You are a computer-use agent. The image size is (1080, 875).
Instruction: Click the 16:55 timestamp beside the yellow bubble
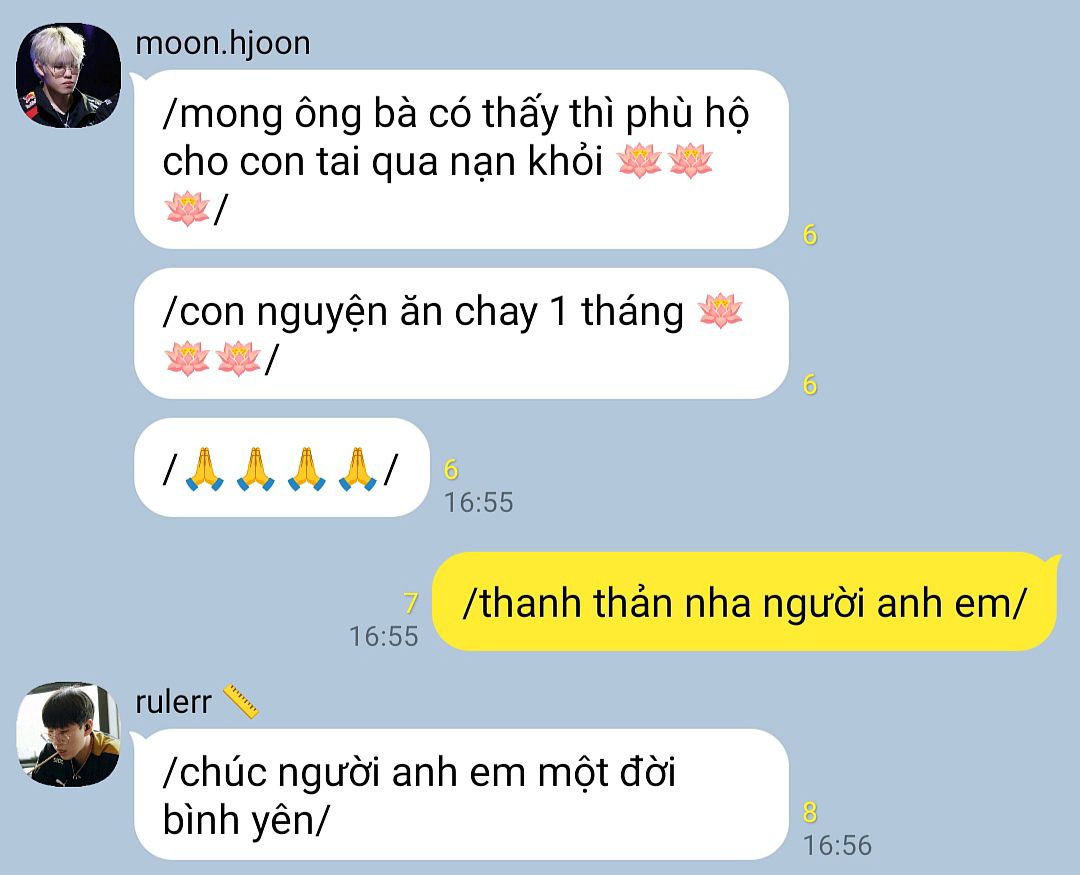pos(384,636)
